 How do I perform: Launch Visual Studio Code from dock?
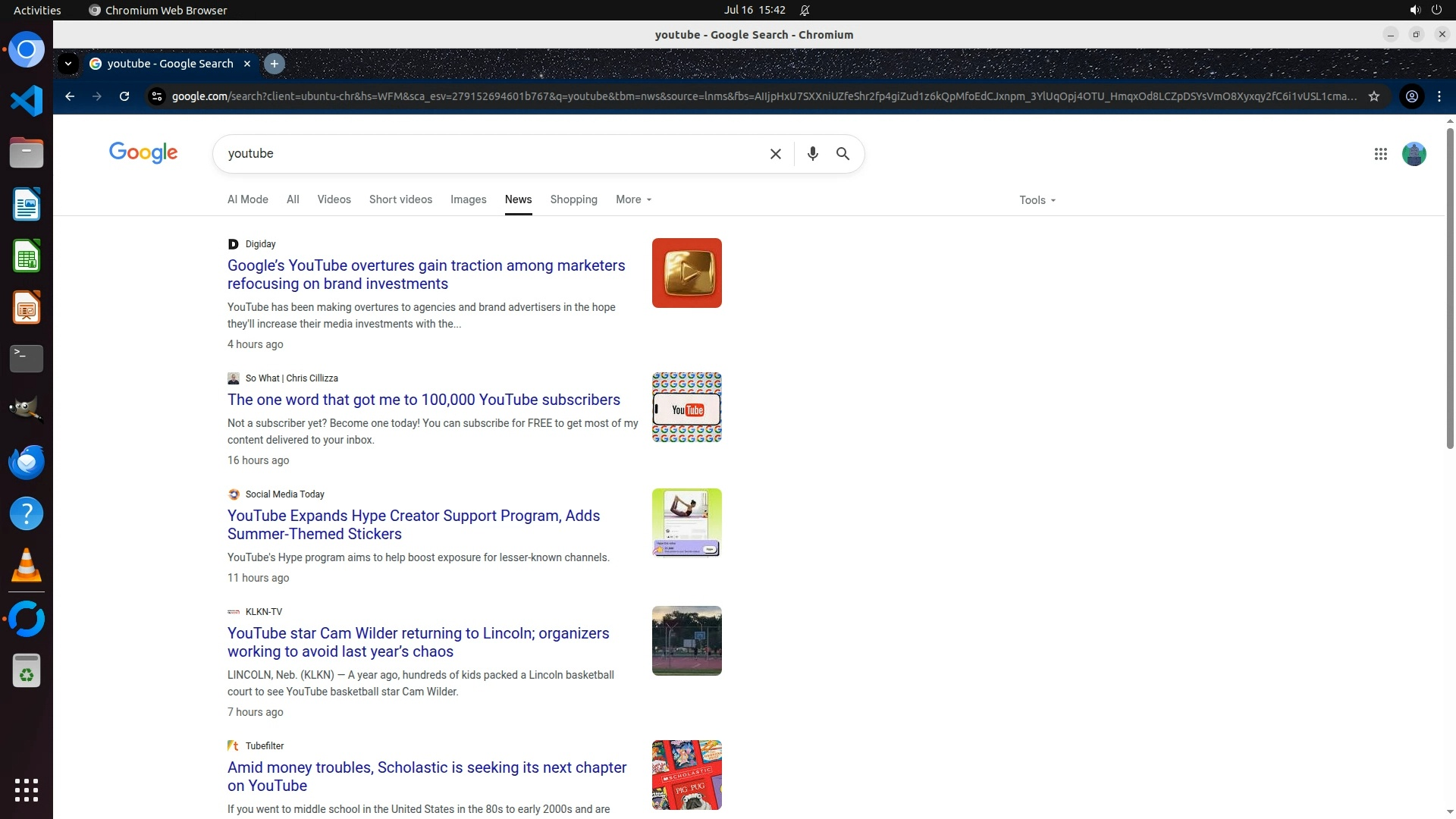coord(27,101)
